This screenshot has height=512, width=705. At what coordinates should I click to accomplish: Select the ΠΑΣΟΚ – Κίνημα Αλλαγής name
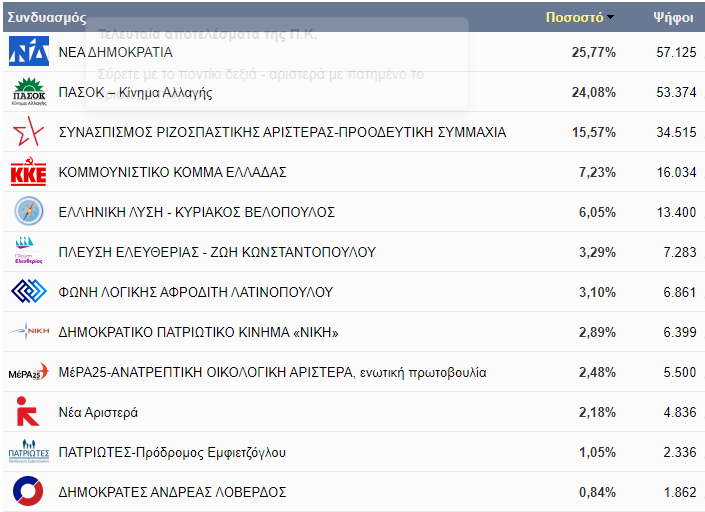135,93
